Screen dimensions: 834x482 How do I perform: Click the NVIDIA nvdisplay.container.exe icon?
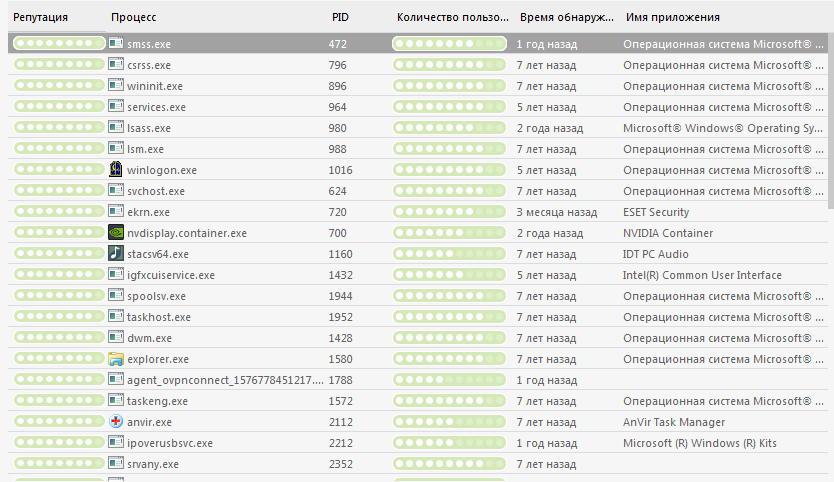pos(117,233)
